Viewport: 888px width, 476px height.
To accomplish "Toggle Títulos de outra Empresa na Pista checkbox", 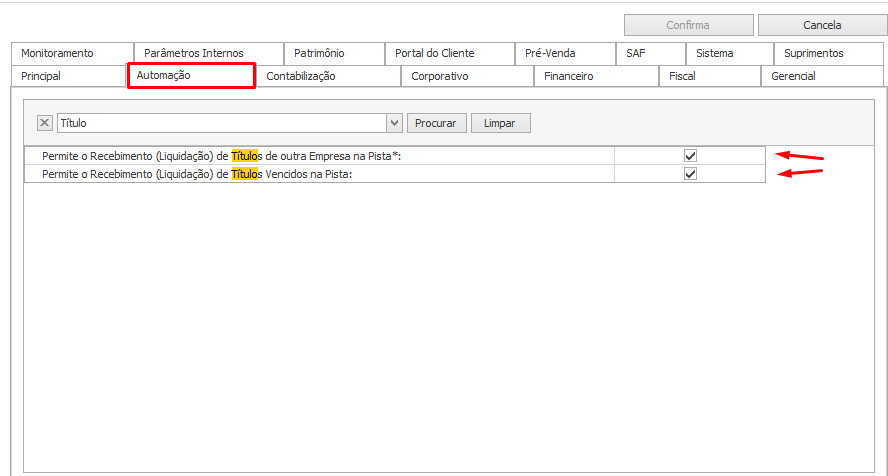I will point(690,156).
